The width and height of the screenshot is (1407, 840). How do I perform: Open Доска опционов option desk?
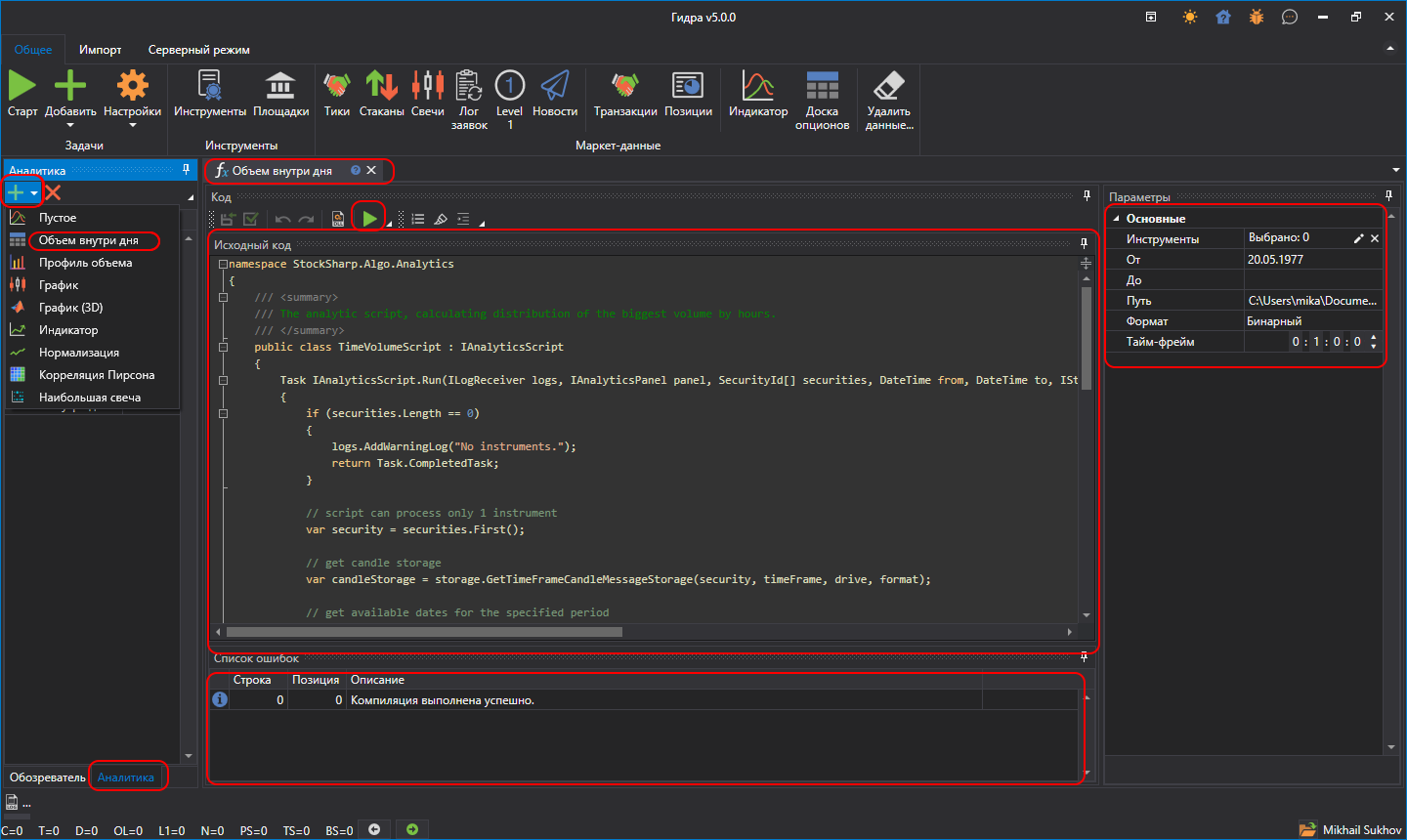click(x=822, y=100)
